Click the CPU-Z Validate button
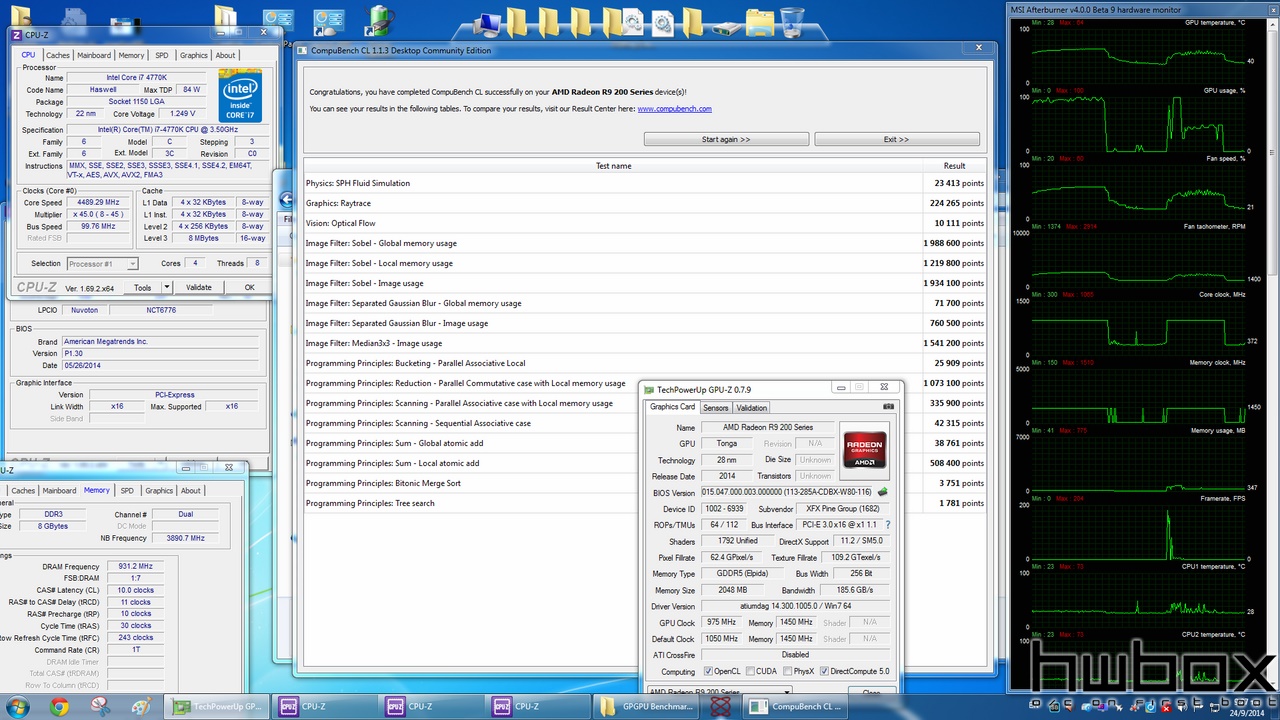 [x=199, y=287]
